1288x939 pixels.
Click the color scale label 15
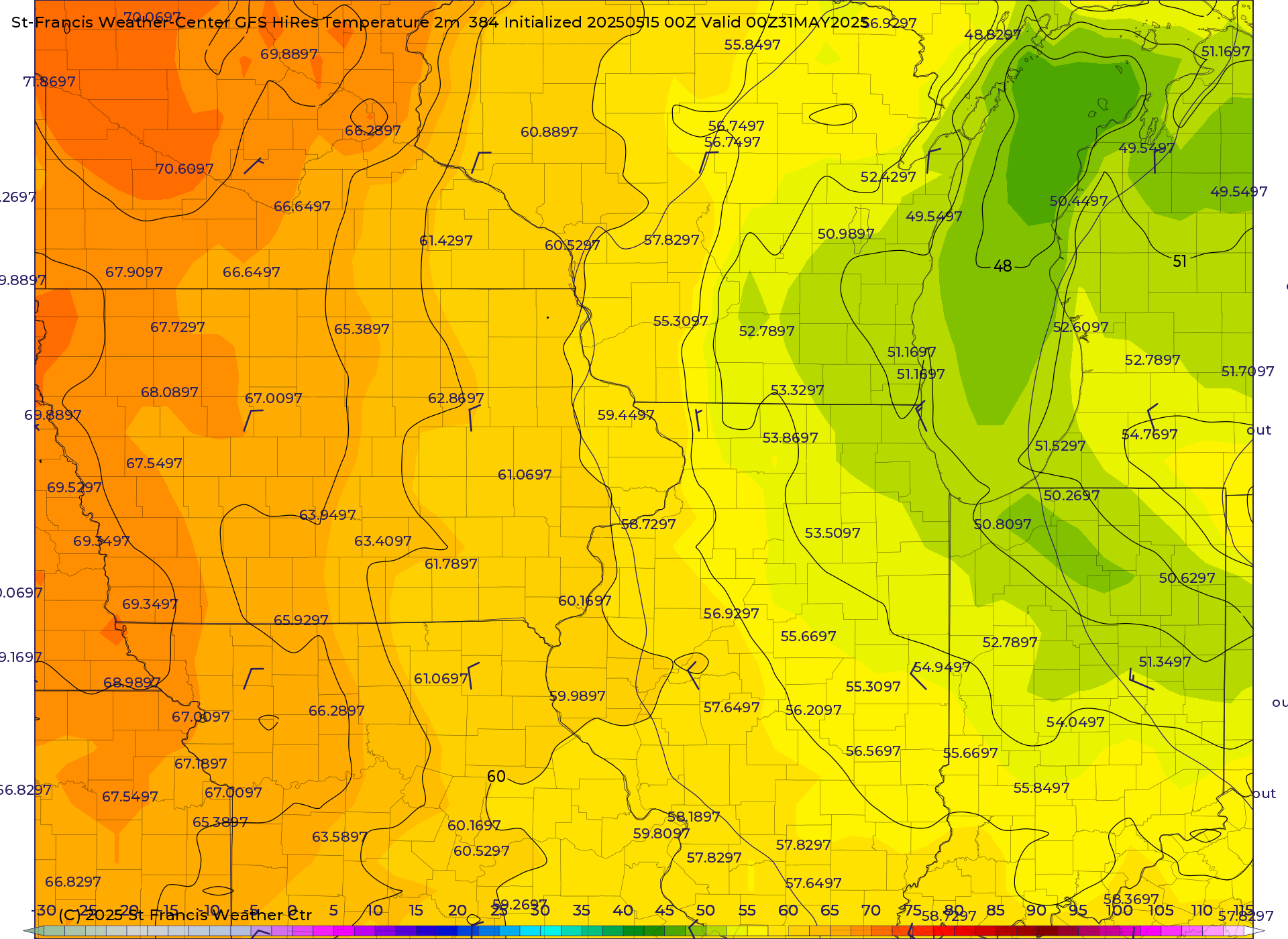(x=416, y=910)
